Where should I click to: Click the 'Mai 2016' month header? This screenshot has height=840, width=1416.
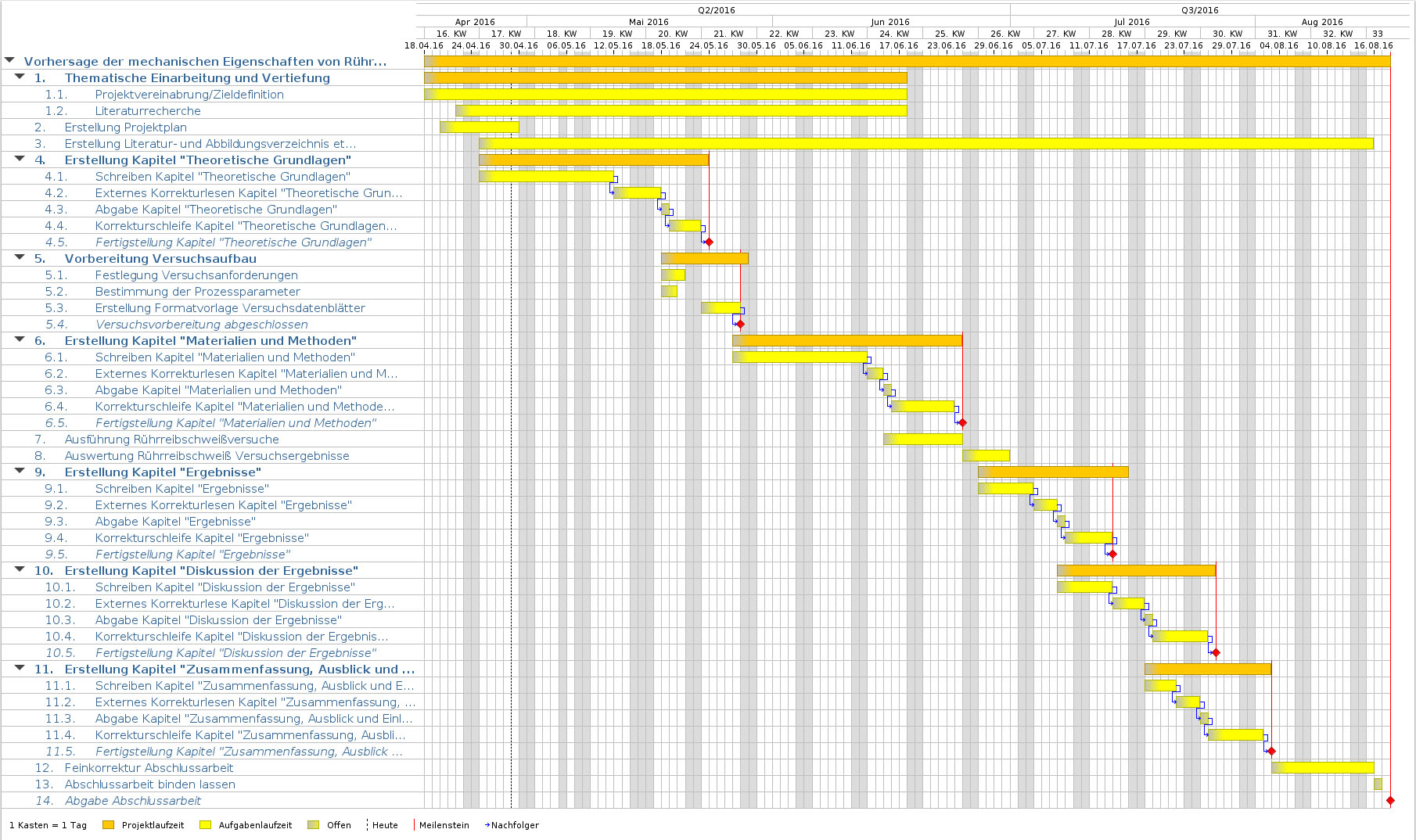pyautogui.click(x=649, y=22)
